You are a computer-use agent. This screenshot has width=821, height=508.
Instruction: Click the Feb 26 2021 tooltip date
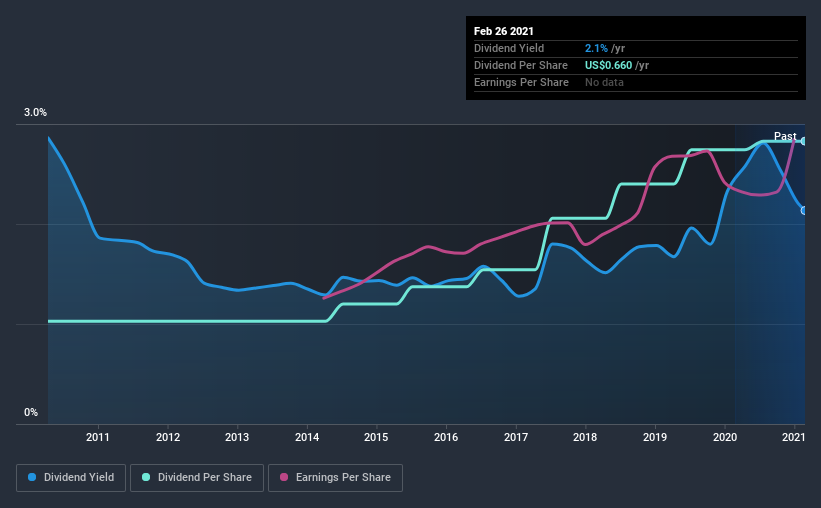point(504,31)
